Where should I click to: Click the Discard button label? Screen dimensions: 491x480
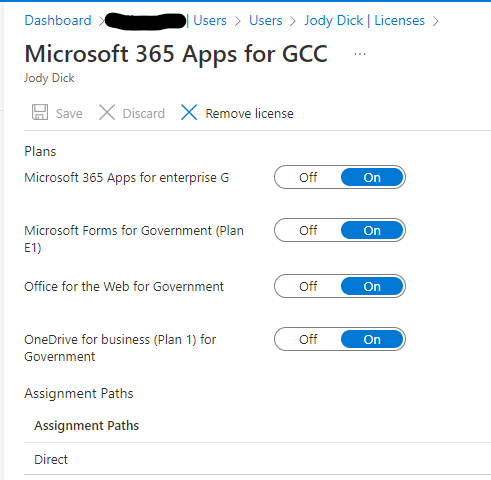[x=144, y=113]
